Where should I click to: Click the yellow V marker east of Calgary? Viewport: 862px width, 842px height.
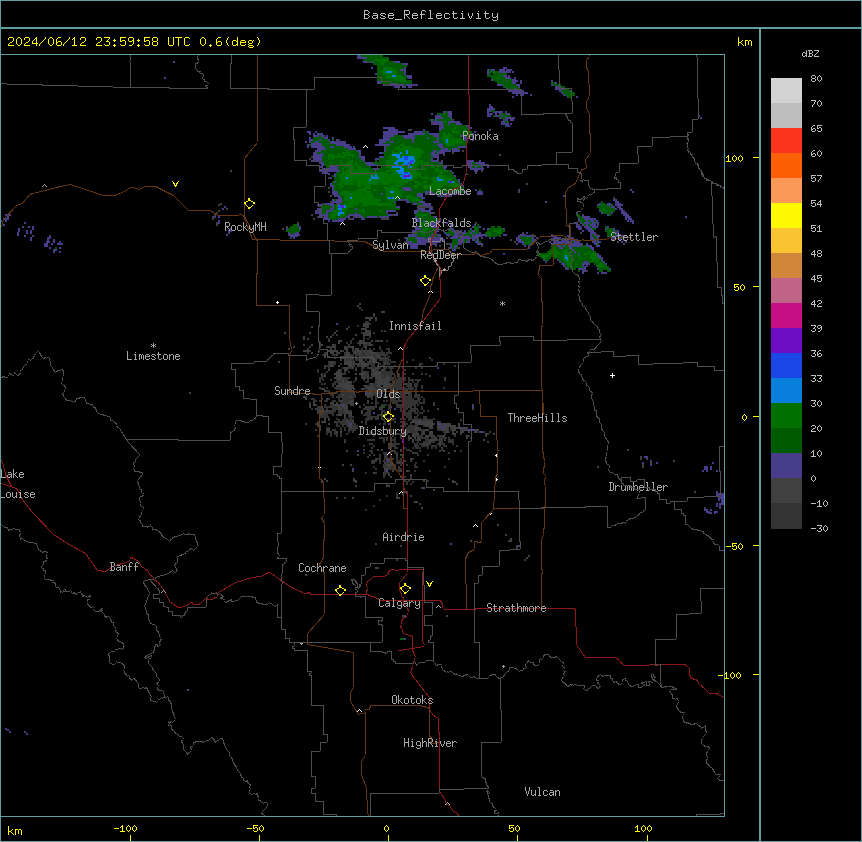click(x=429, y=584)
